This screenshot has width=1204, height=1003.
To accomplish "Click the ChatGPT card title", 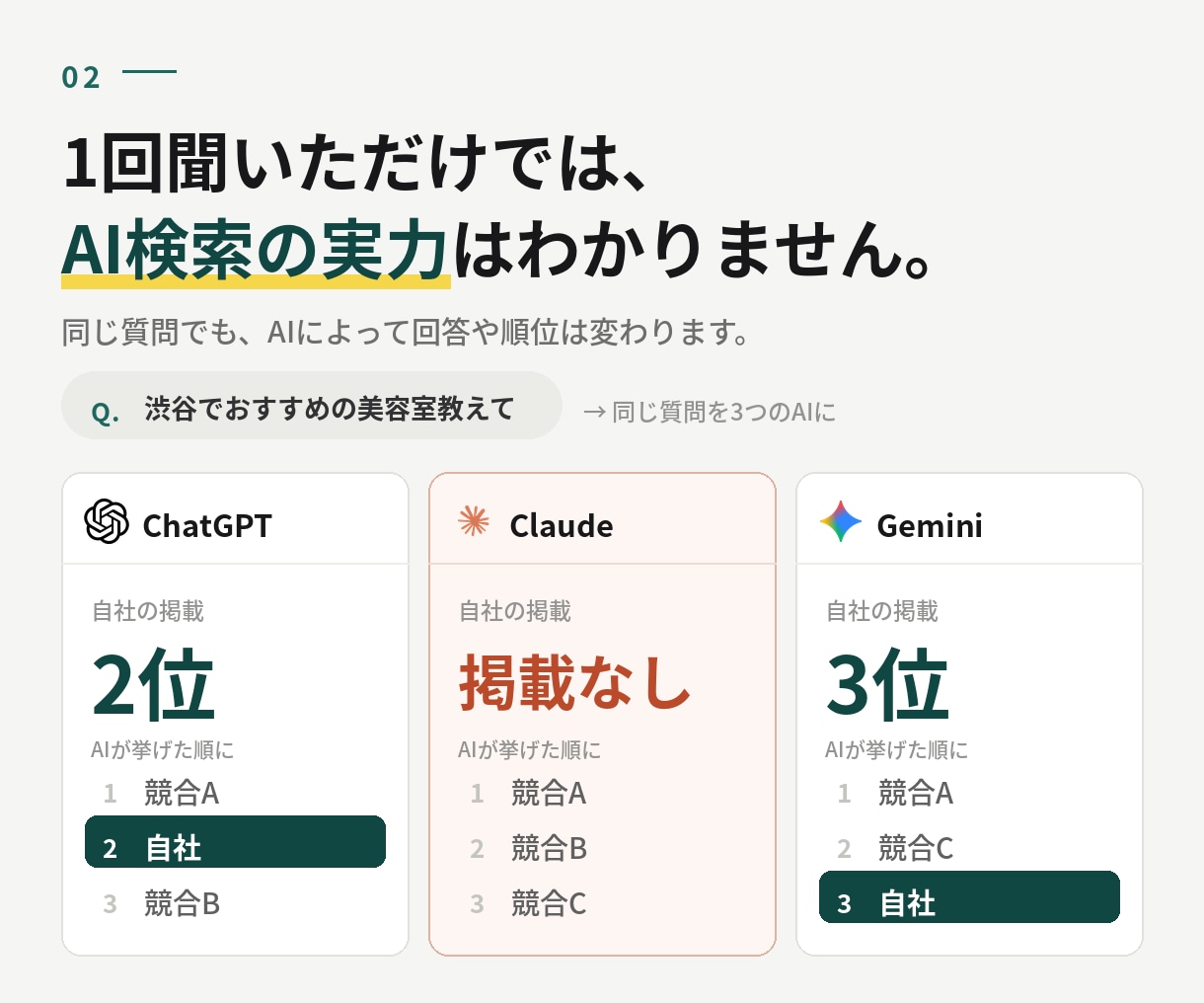I will click(207, 525).
